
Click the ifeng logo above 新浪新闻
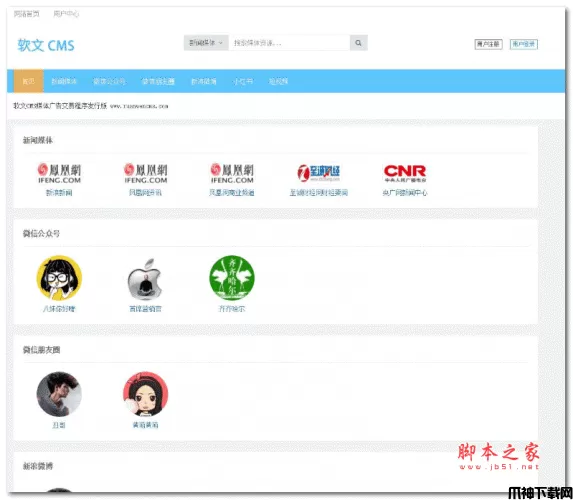coord(59,173)
